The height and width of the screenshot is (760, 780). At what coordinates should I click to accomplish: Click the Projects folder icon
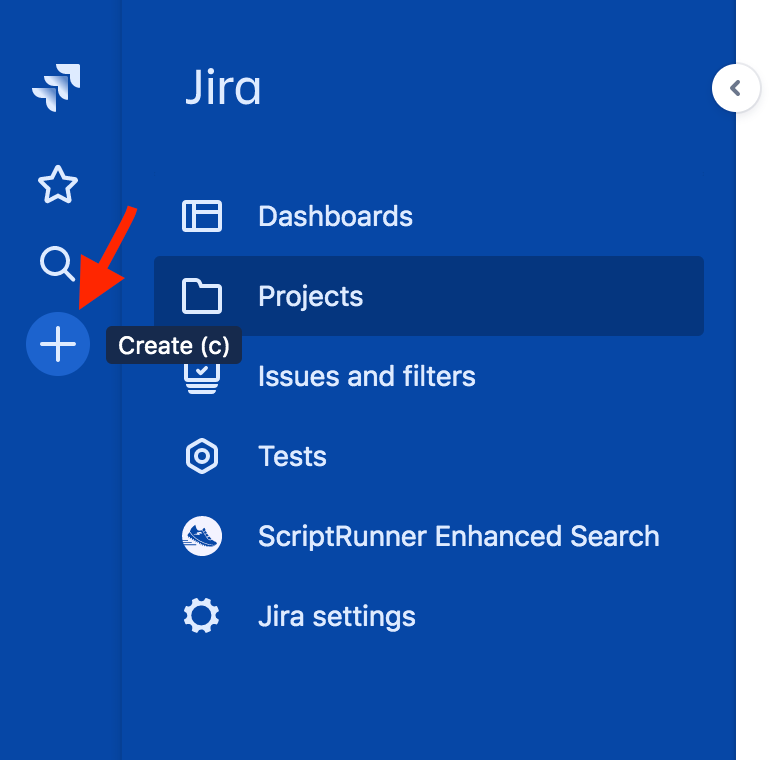[x=202, y=296]
